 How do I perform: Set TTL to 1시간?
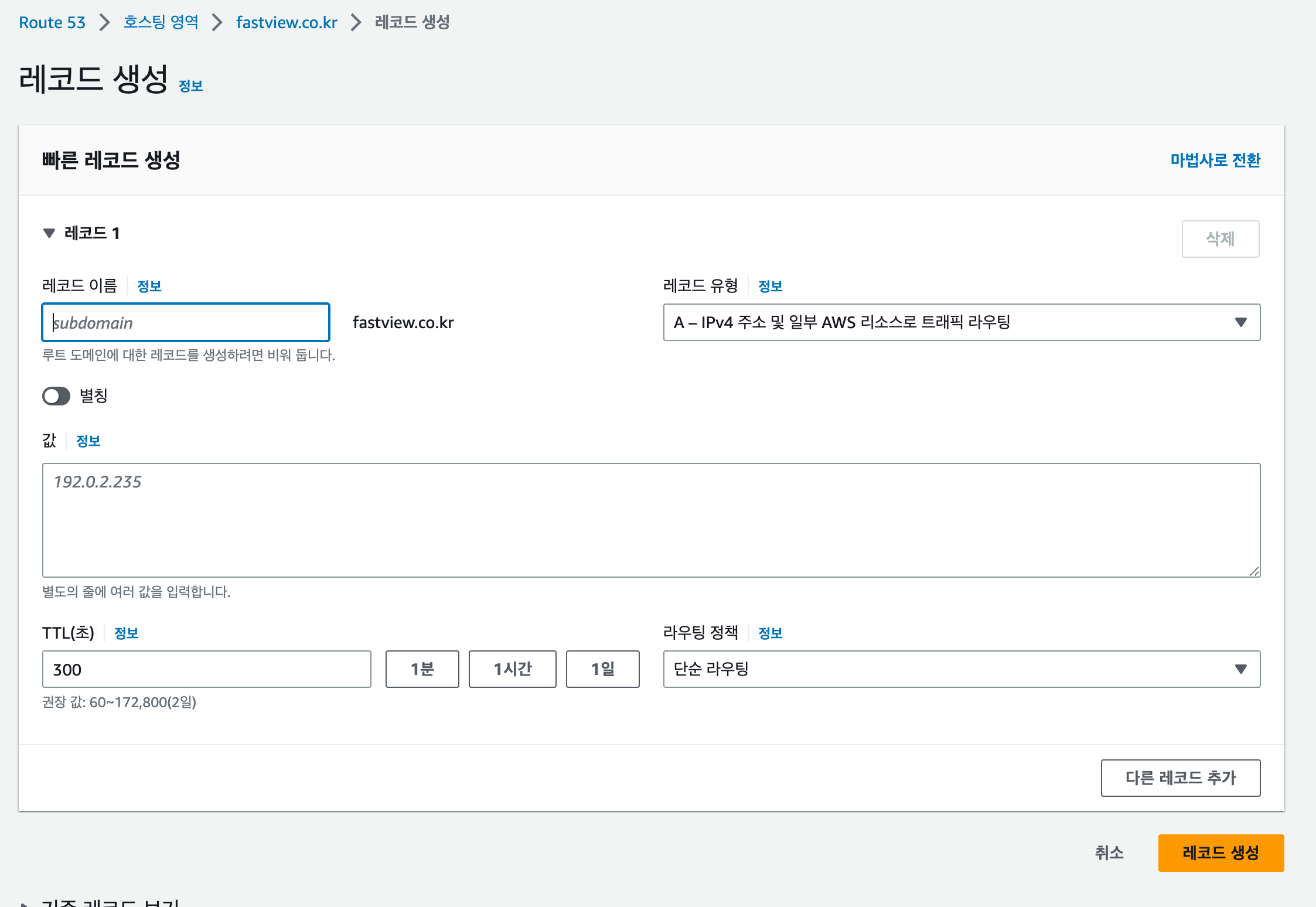click(x=512, y=669)
